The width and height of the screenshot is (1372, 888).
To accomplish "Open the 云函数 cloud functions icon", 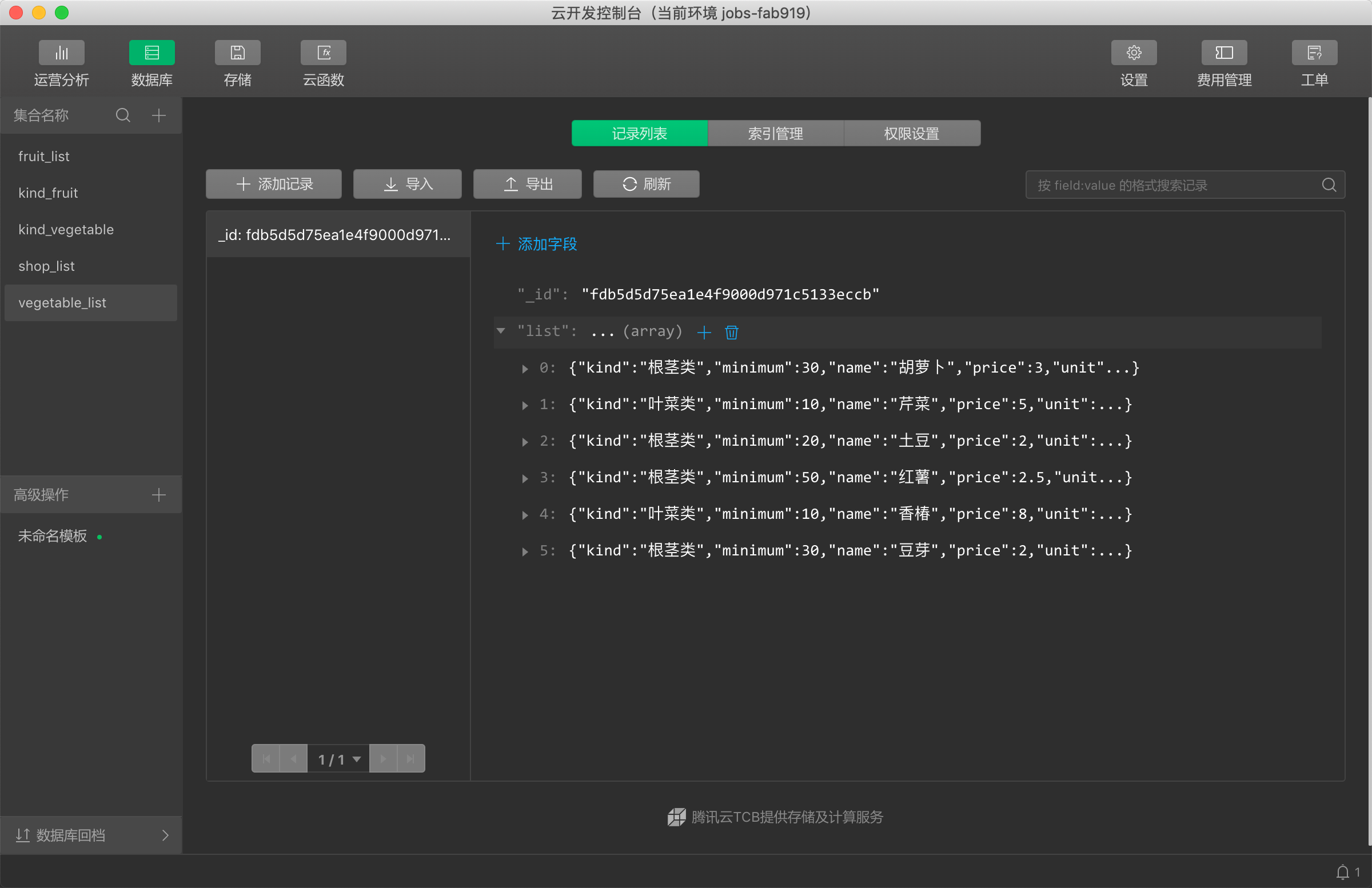I will click(x=323, y=53).
